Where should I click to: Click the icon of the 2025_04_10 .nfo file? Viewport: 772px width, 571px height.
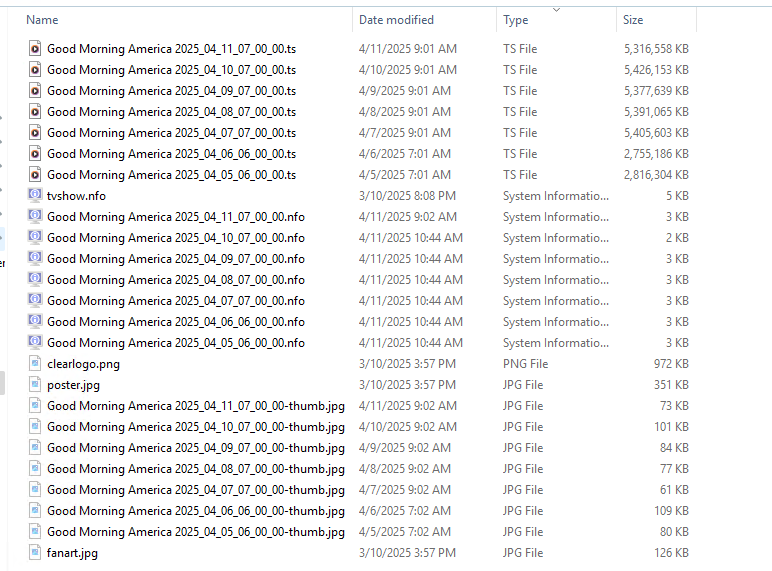pyautogui.click(x=35, y=237)
